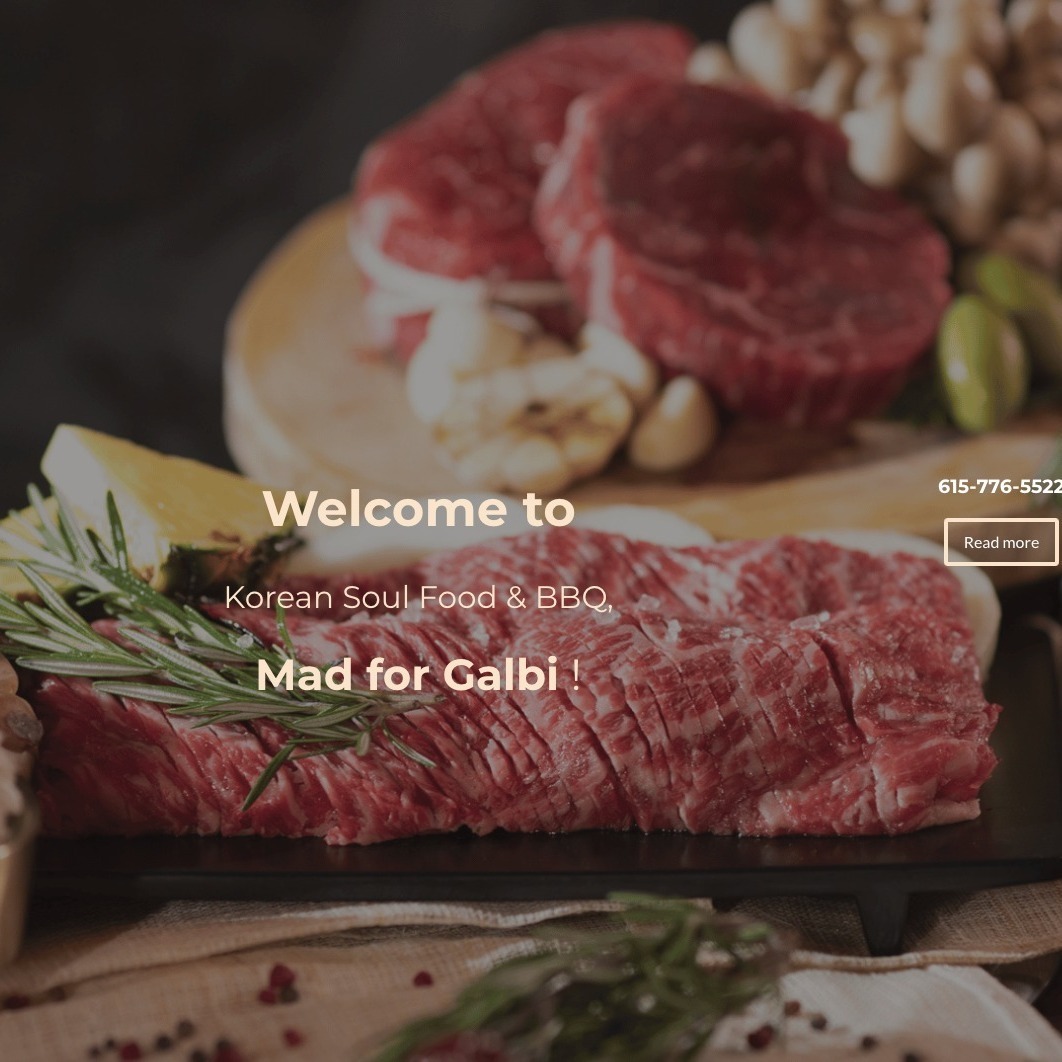The width and height of the screenshot is (1062, 1062).
Task: Click the garlic bulb on the cutting board
Action: point(528,400)
